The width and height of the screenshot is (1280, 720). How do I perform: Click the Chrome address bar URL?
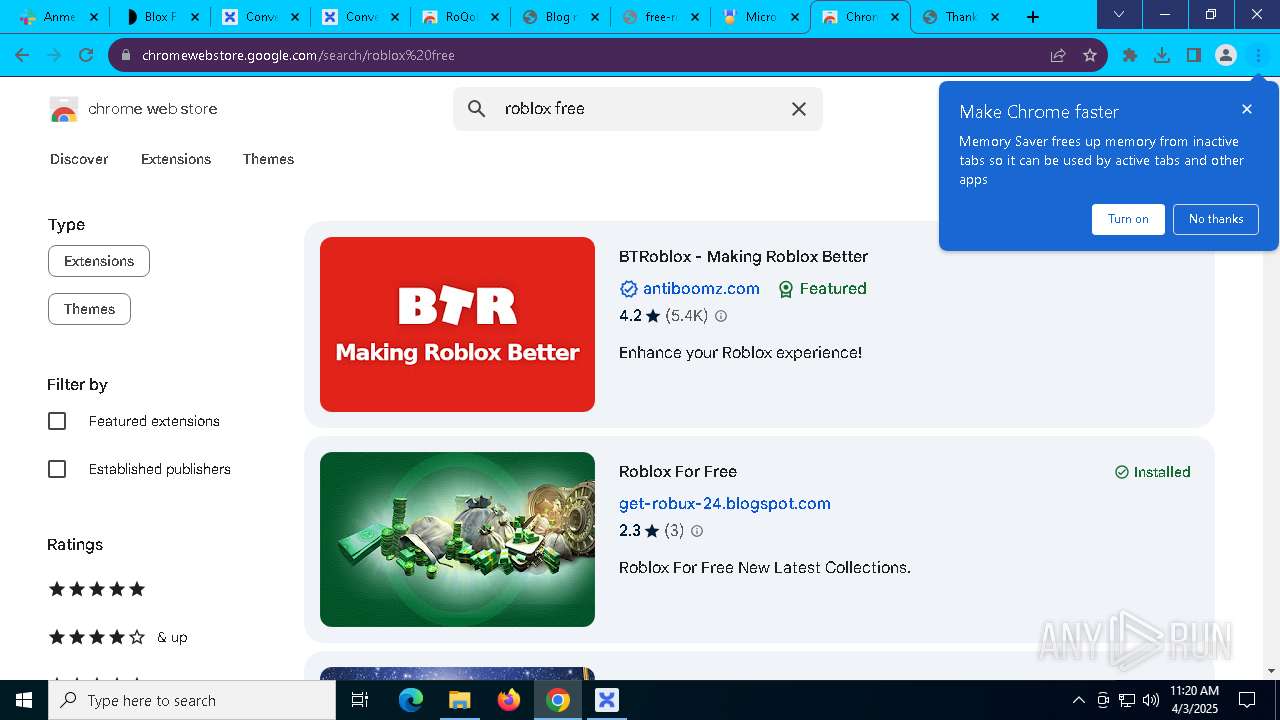click(x=298, y=55)
